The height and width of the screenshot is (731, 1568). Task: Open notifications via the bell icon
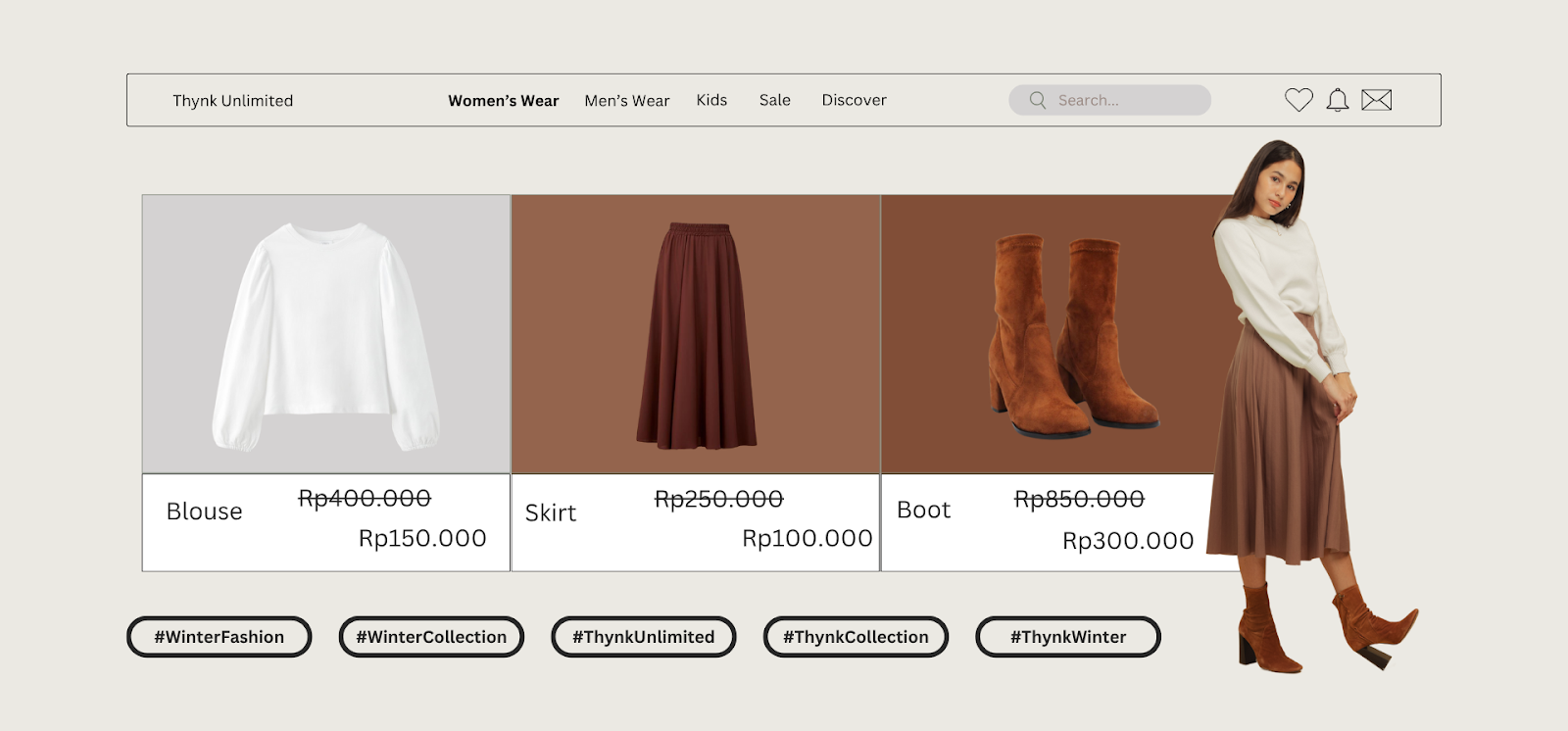[x=1338, y=100]
